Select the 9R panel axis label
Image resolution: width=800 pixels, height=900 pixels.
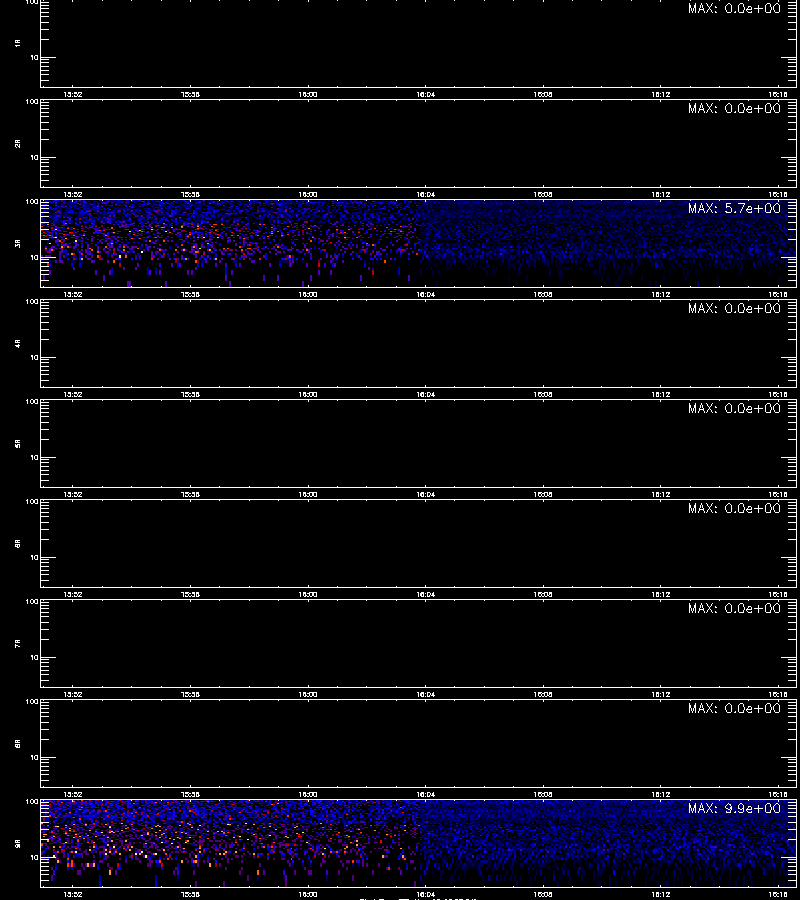pos(18,843)
